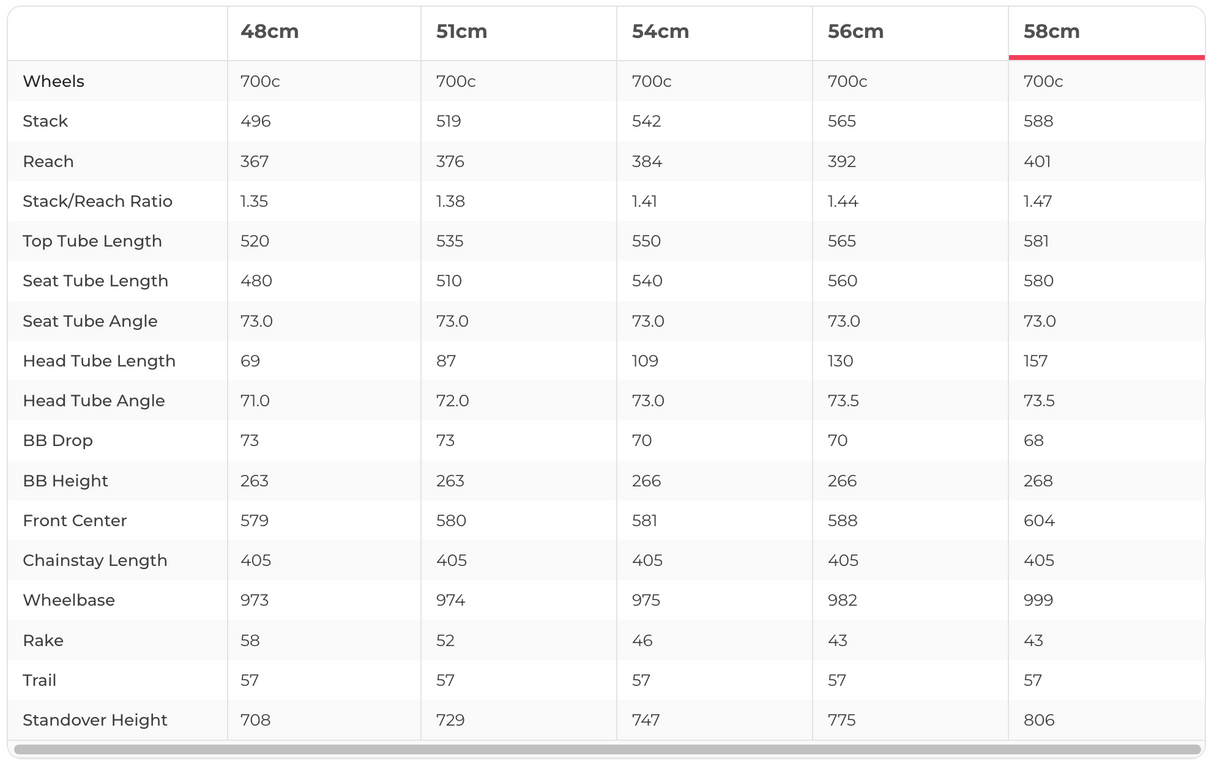This screenshot has height=766, width=1214.
Task: Click the Chainstay Length row label
Action: (95, 560)
